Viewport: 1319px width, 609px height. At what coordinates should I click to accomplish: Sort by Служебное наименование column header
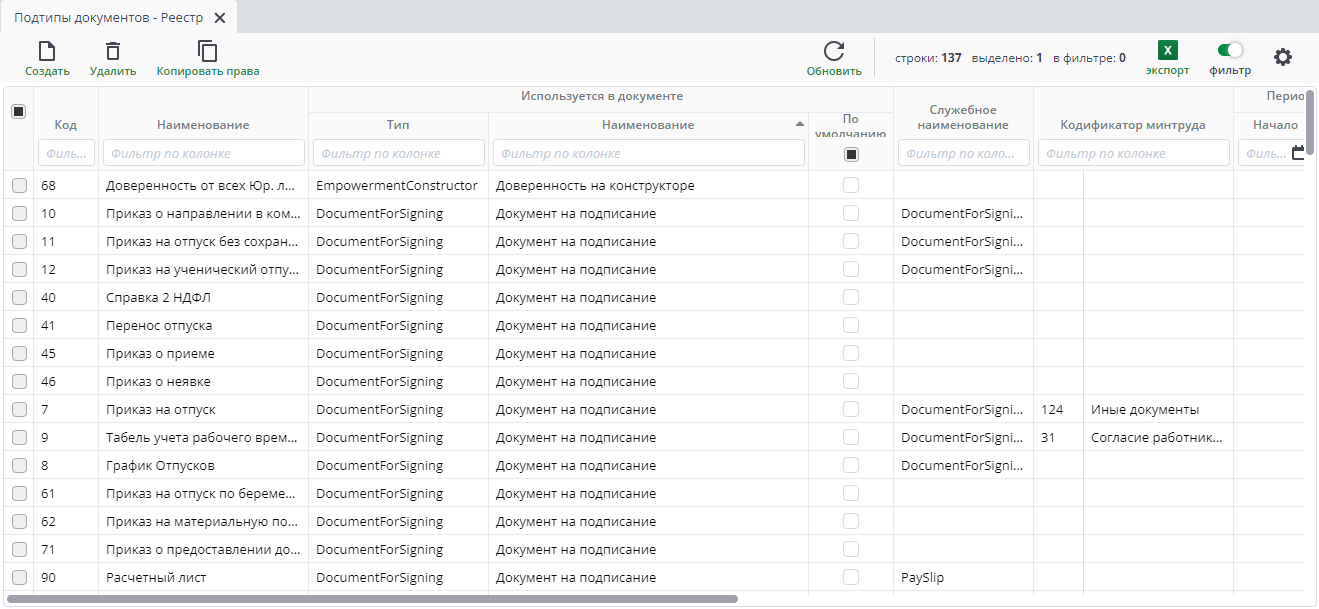click(x=963, y=117)
